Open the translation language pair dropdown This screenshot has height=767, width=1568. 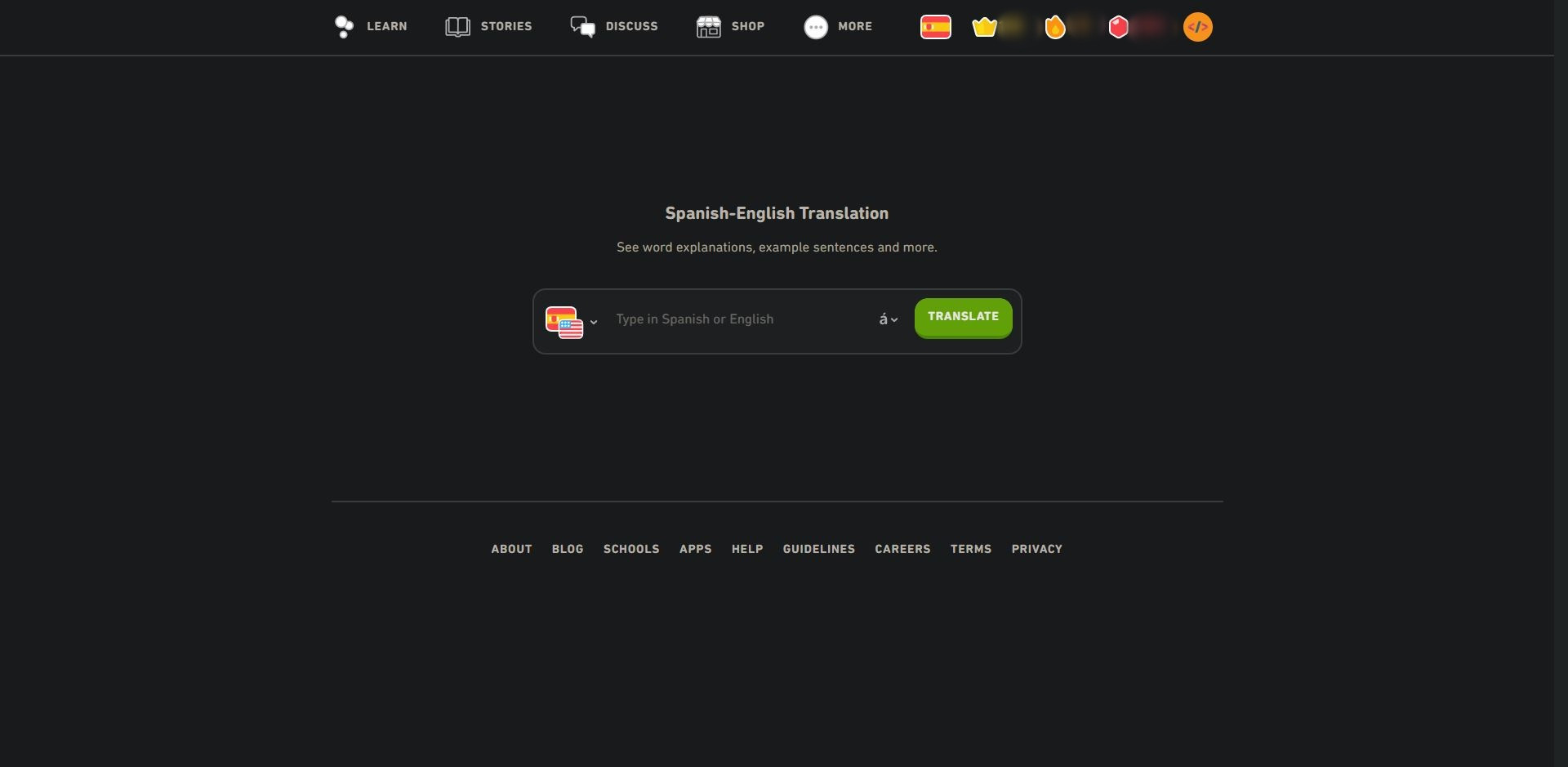point(572,321)
